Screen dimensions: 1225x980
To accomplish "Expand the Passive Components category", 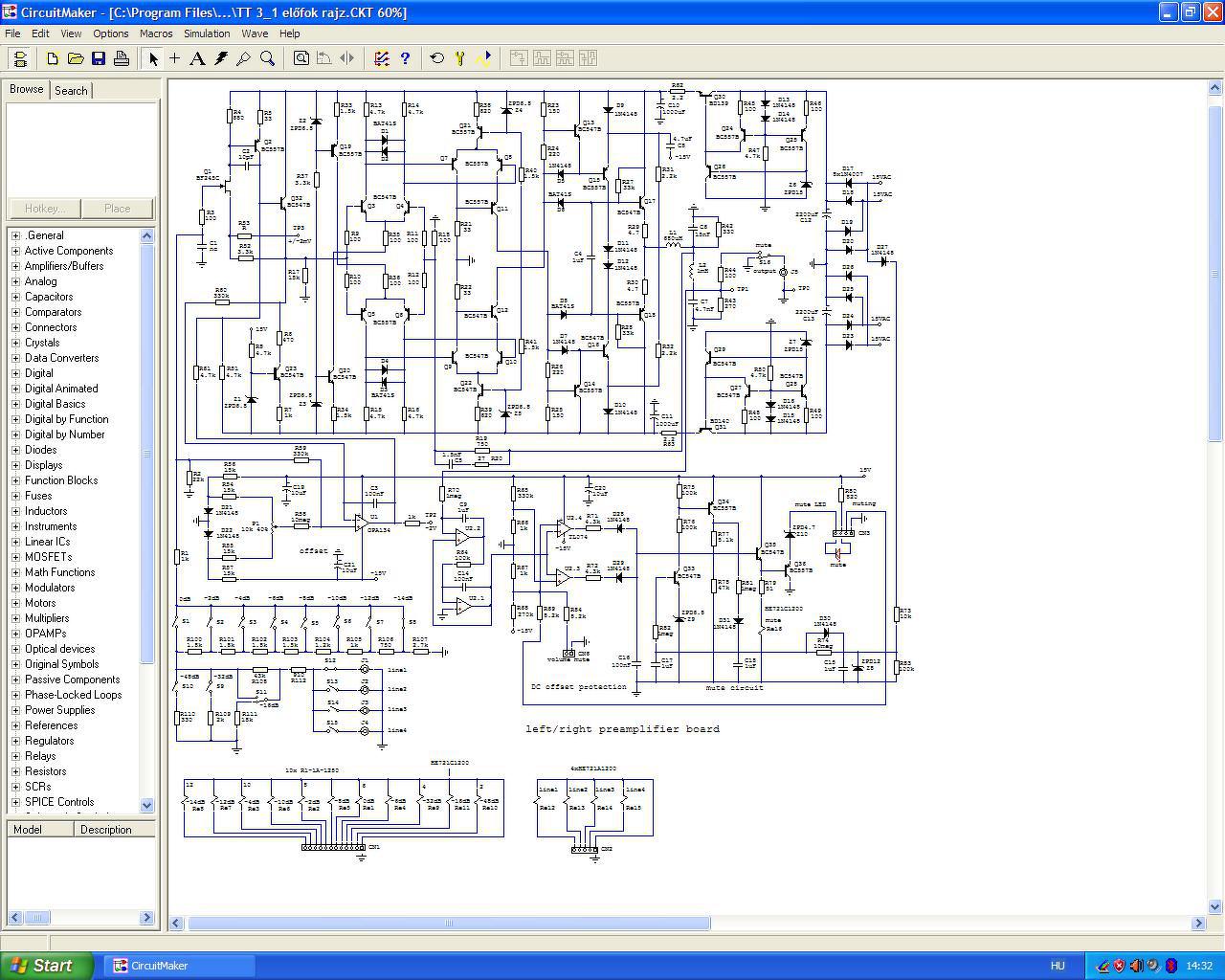I will tap(15, 679).
